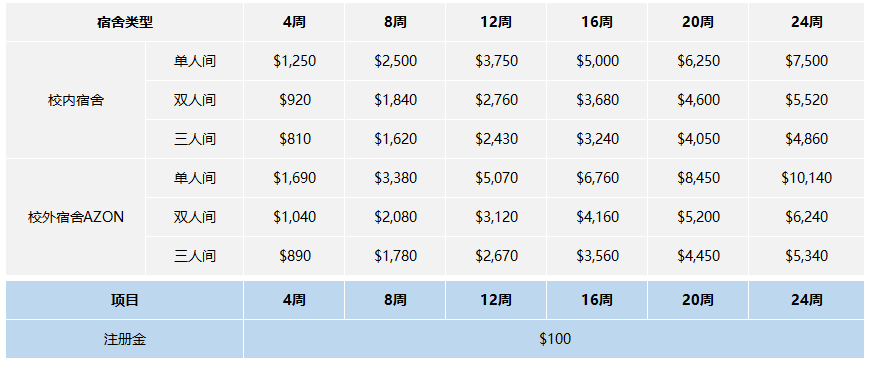Click the $810 triple room price

pyautogui.click(x=294, y=139)
